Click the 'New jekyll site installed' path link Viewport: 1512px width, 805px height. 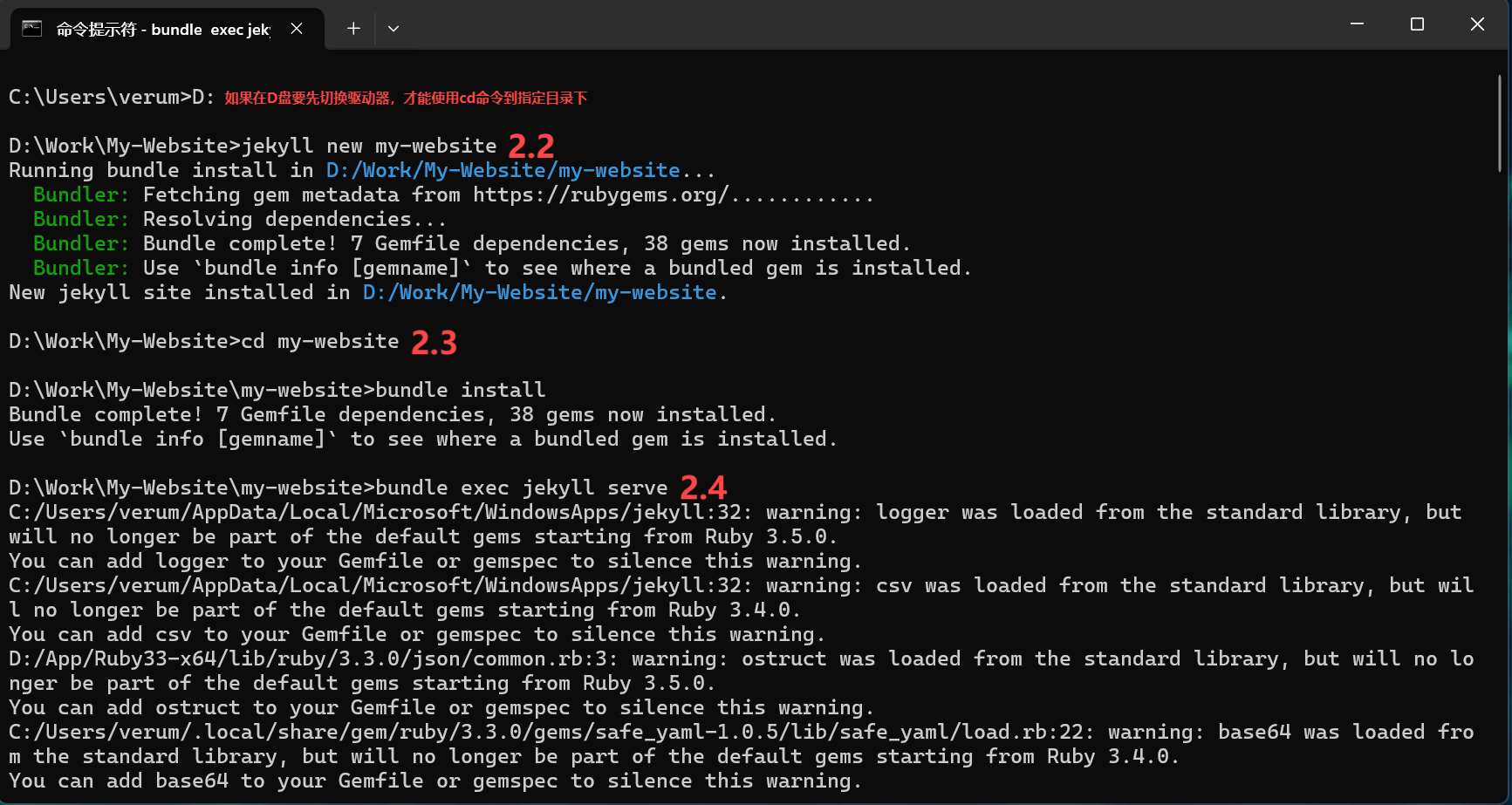click(x=539, y=292)
